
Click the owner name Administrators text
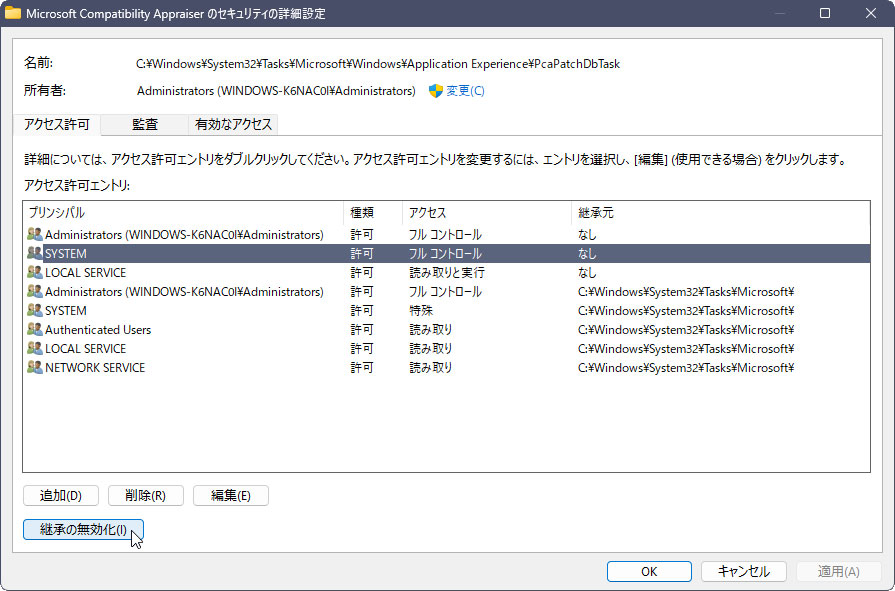point(276,91)
